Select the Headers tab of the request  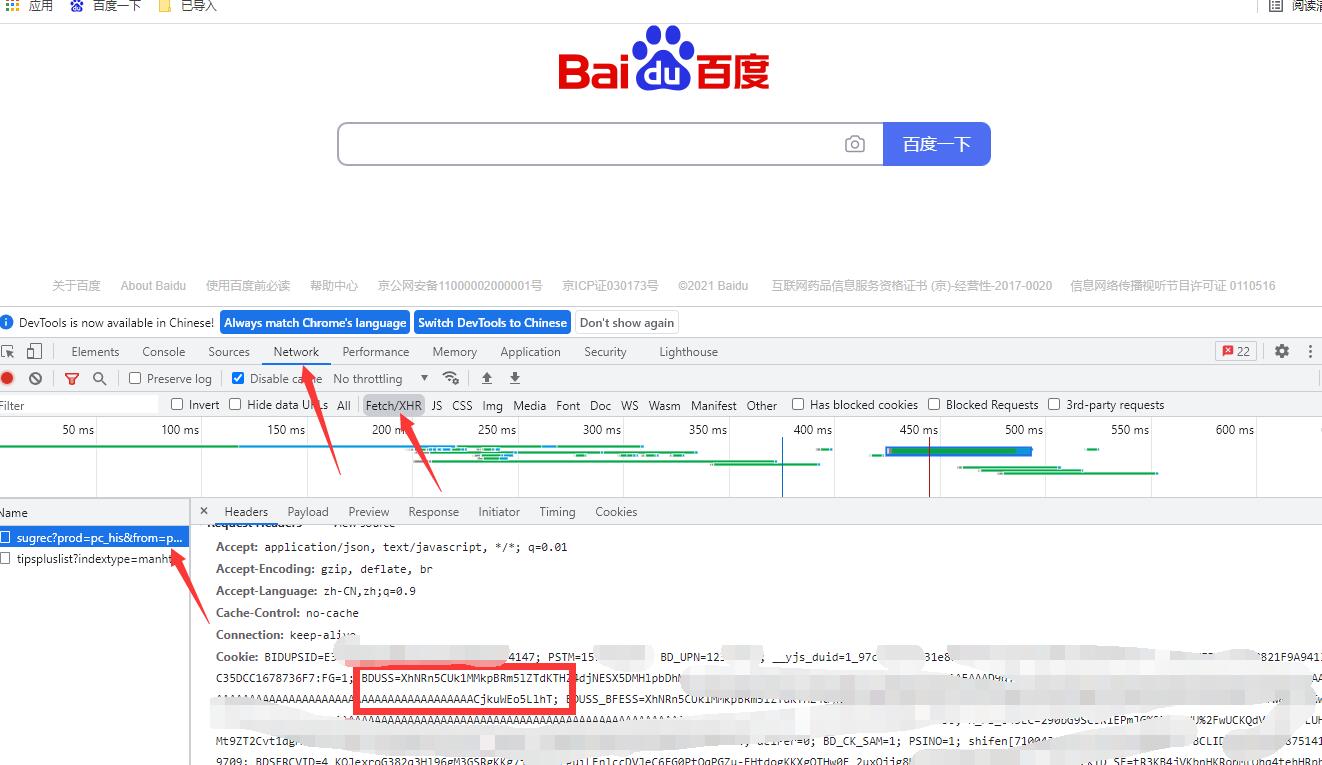[x=246, y=512]
